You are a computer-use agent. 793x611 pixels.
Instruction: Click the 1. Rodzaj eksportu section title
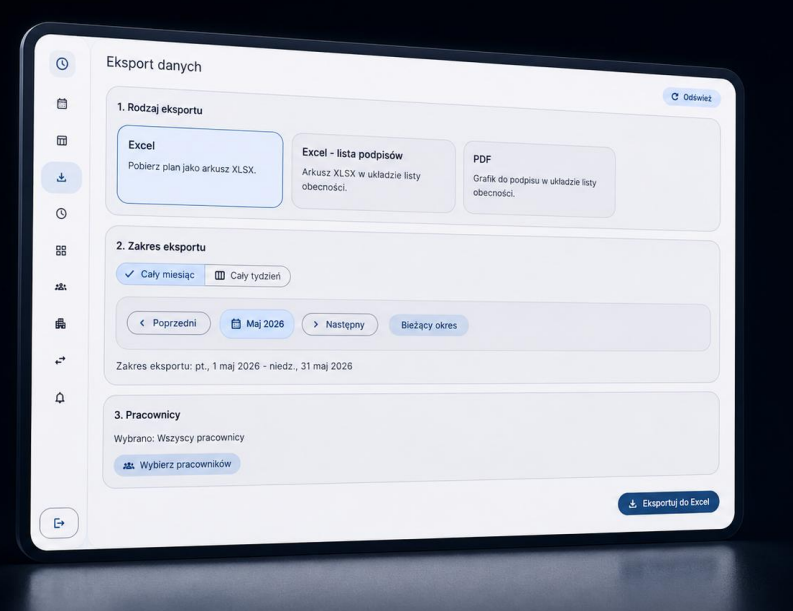tap(160, 109)
